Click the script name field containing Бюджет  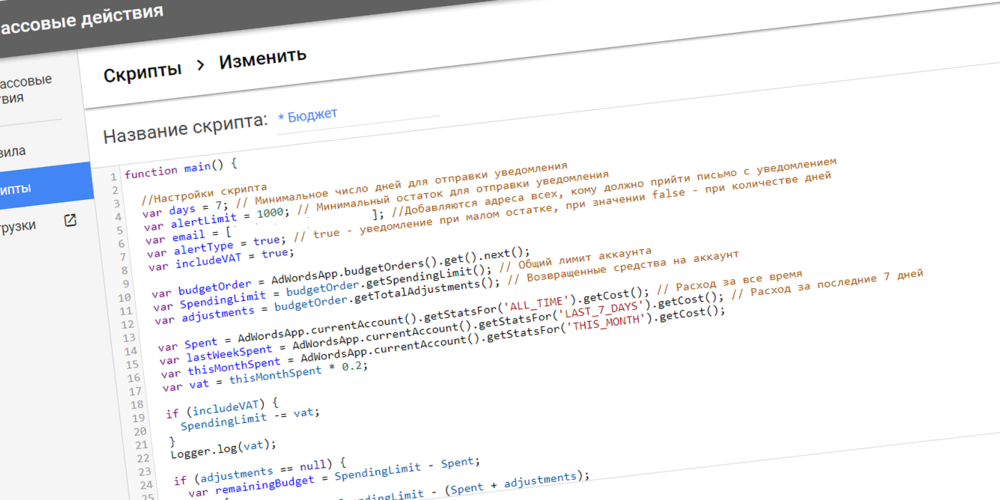point(355,114)
